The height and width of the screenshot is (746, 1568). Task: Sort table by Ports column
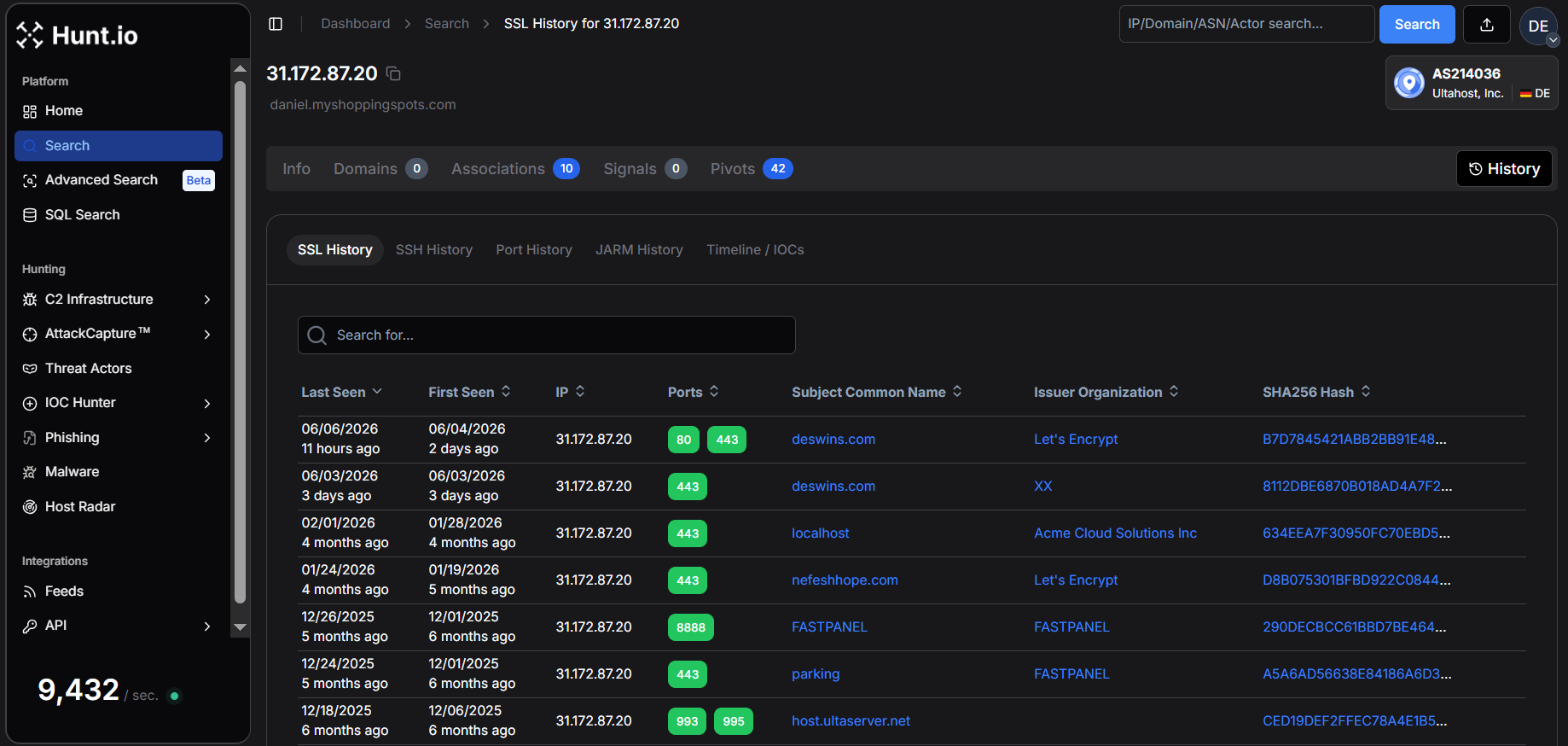point(694,392)
